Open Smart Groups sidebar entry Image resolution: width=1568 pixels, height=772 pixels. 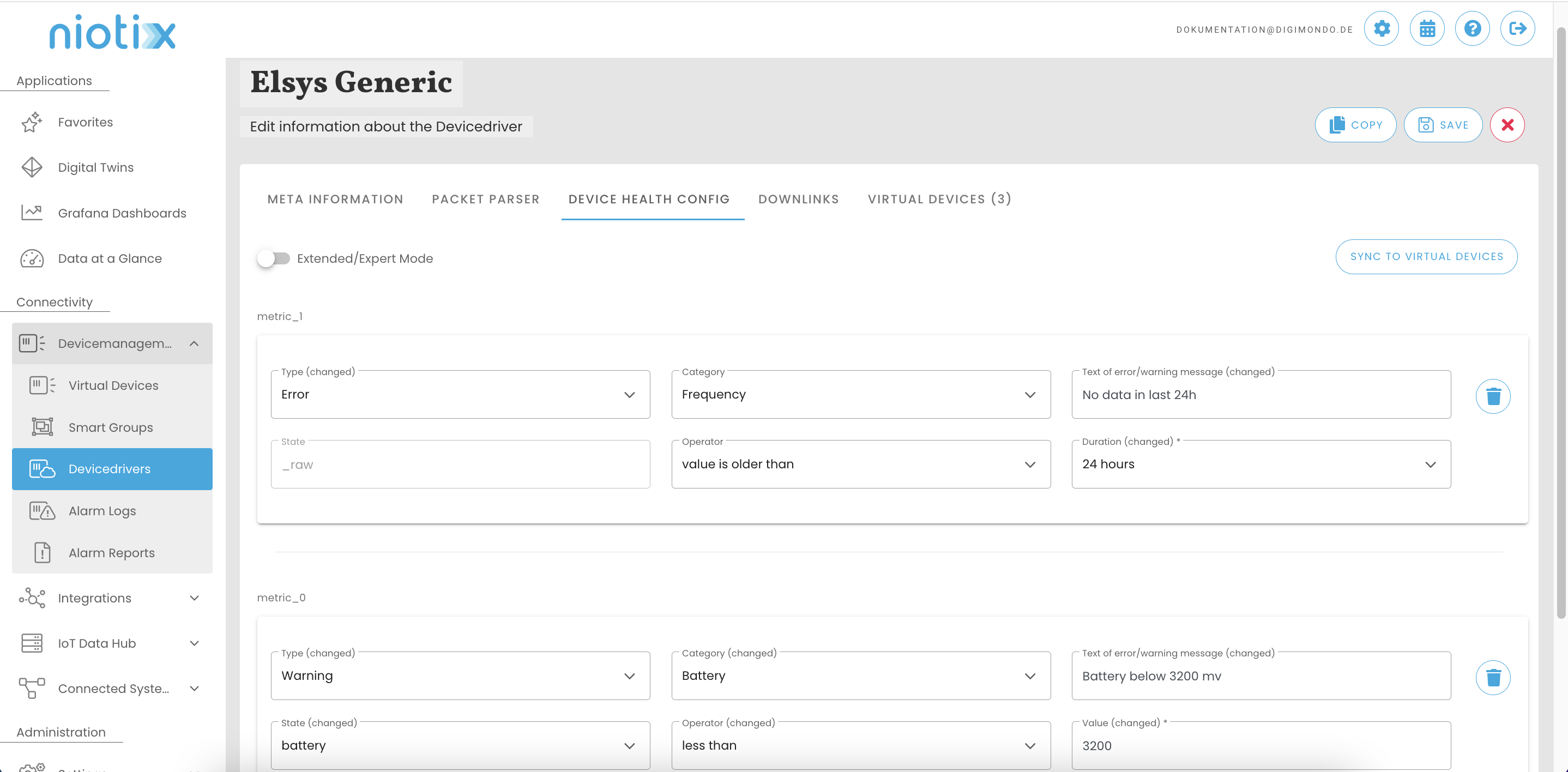111,427
